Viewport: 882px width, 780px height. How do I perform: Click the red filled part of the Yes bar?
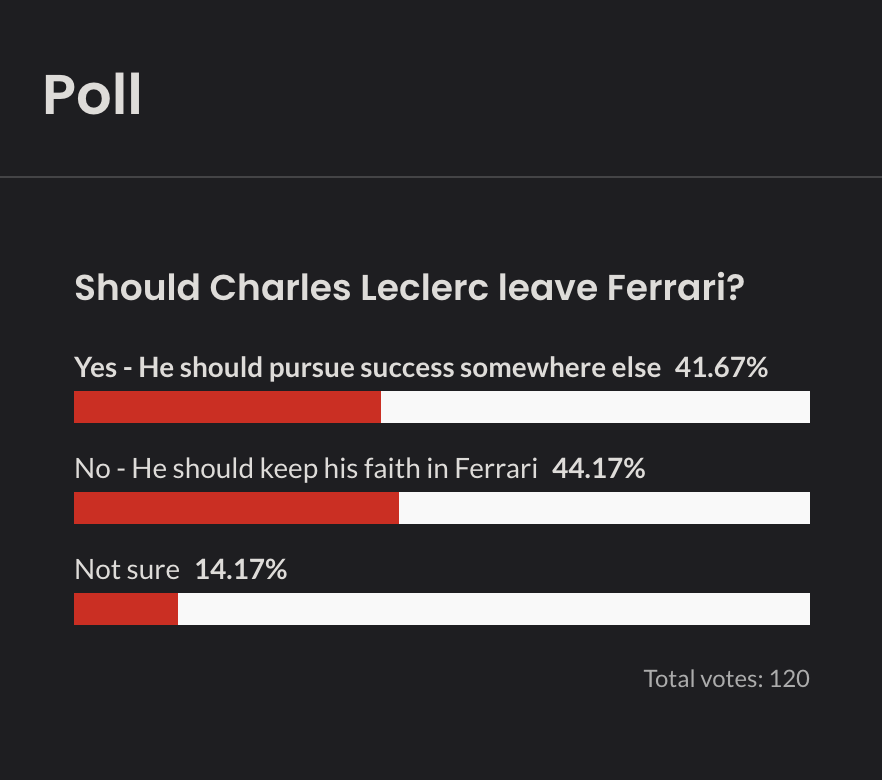[x=227, y=407]
